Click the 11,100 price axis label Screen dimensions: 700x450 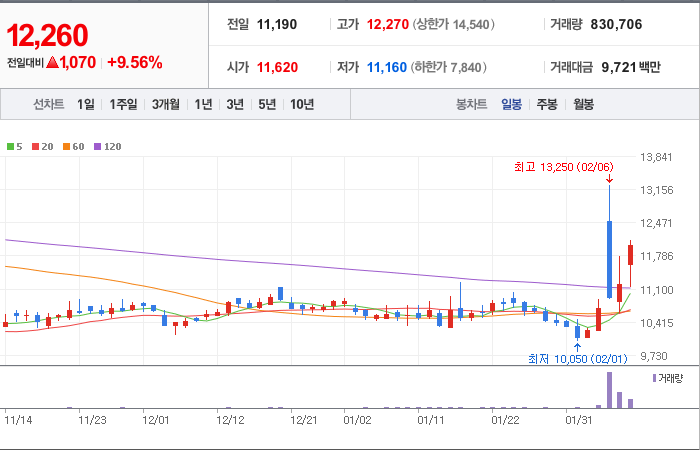[656, 290]
